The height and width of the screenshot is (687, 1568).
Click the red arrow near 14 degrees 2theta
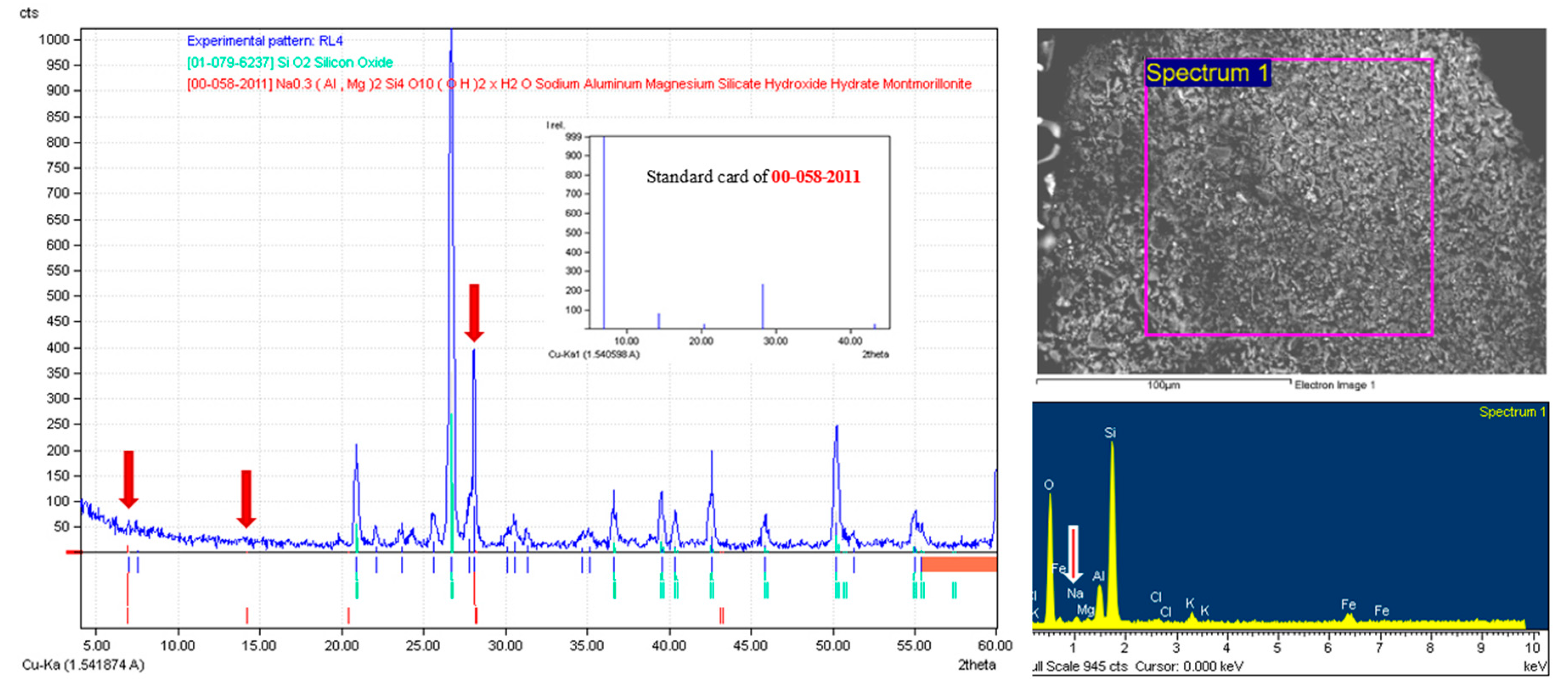246,498
